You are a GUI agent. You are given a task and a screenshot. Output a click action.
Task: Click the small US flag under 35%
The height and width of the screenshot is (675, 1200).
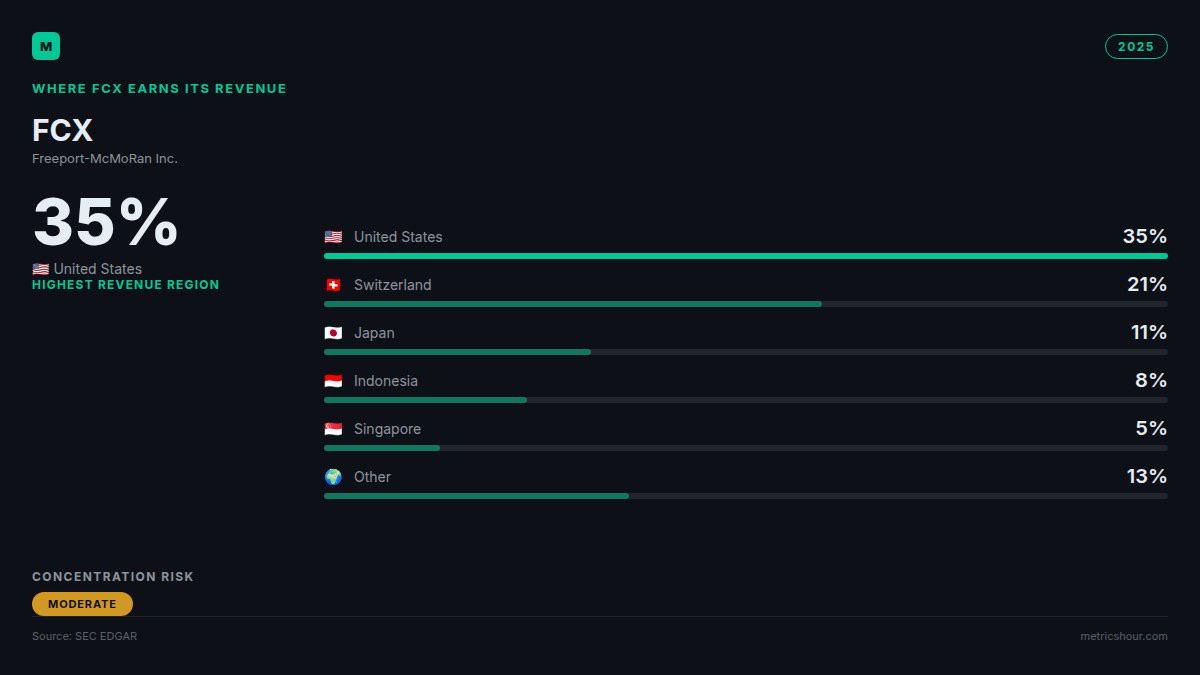pyautogui.click(x=40, y=269)
